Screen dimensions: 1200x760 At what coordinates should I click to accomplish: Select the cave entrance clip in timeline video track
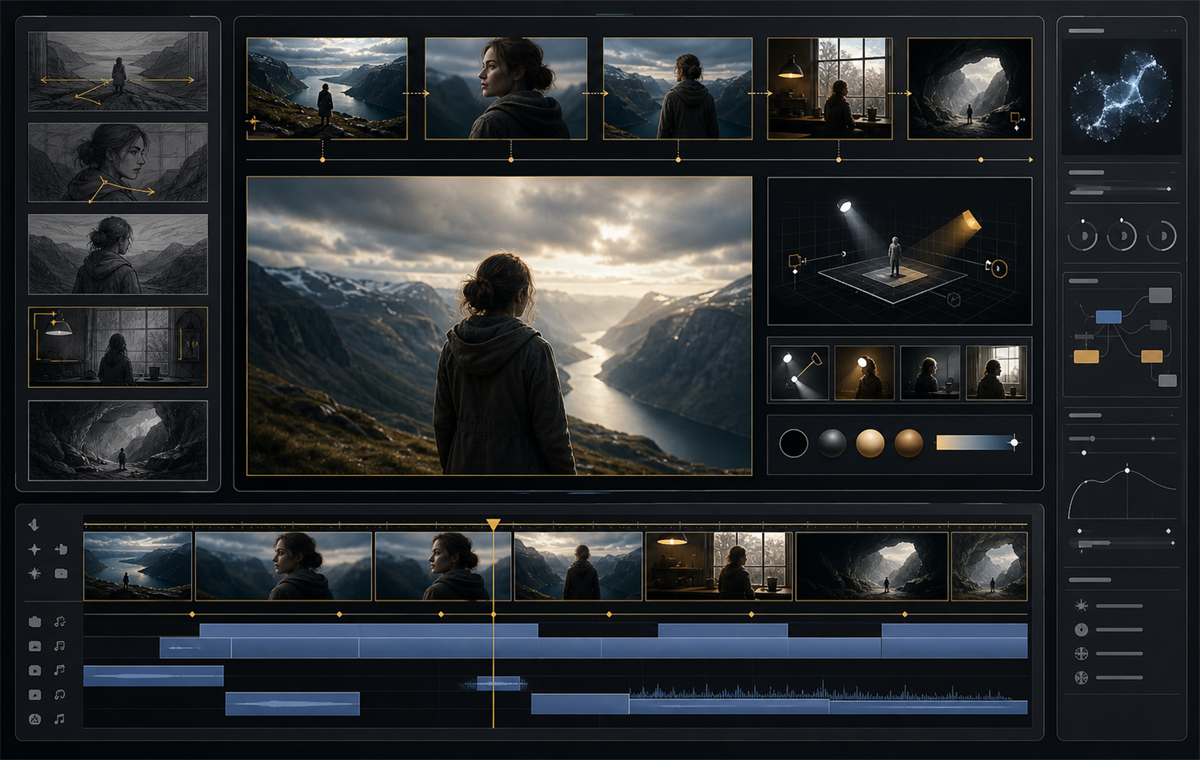pos(872,566)
